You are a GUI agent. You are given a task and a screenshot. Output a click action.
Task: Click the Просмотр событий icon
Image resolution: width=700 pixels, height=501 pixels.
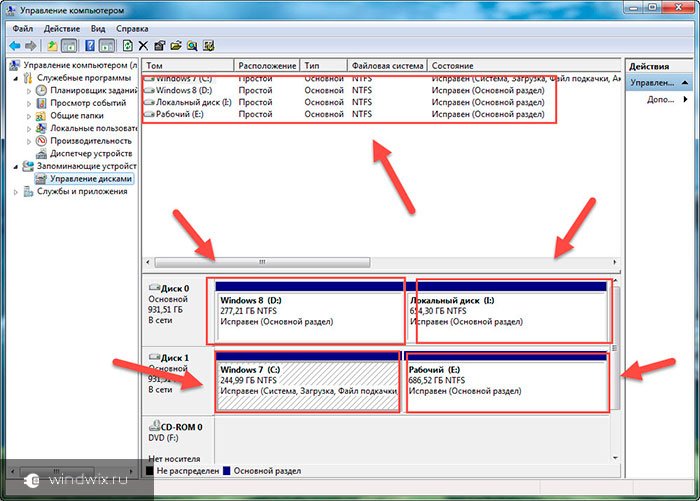click(41, 103)
